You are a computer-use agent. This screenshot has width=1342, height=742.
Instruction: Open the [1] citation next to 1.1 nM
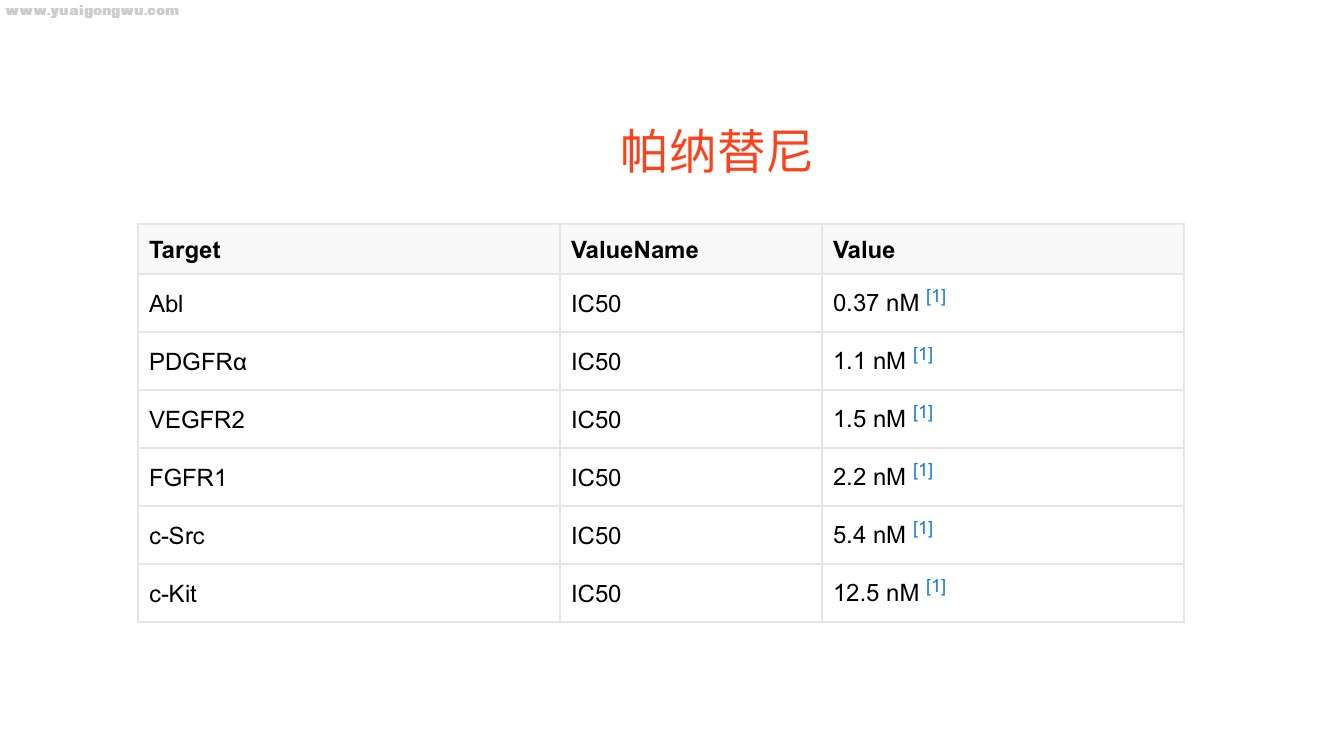pyautogui.click(x=922, y=355)
